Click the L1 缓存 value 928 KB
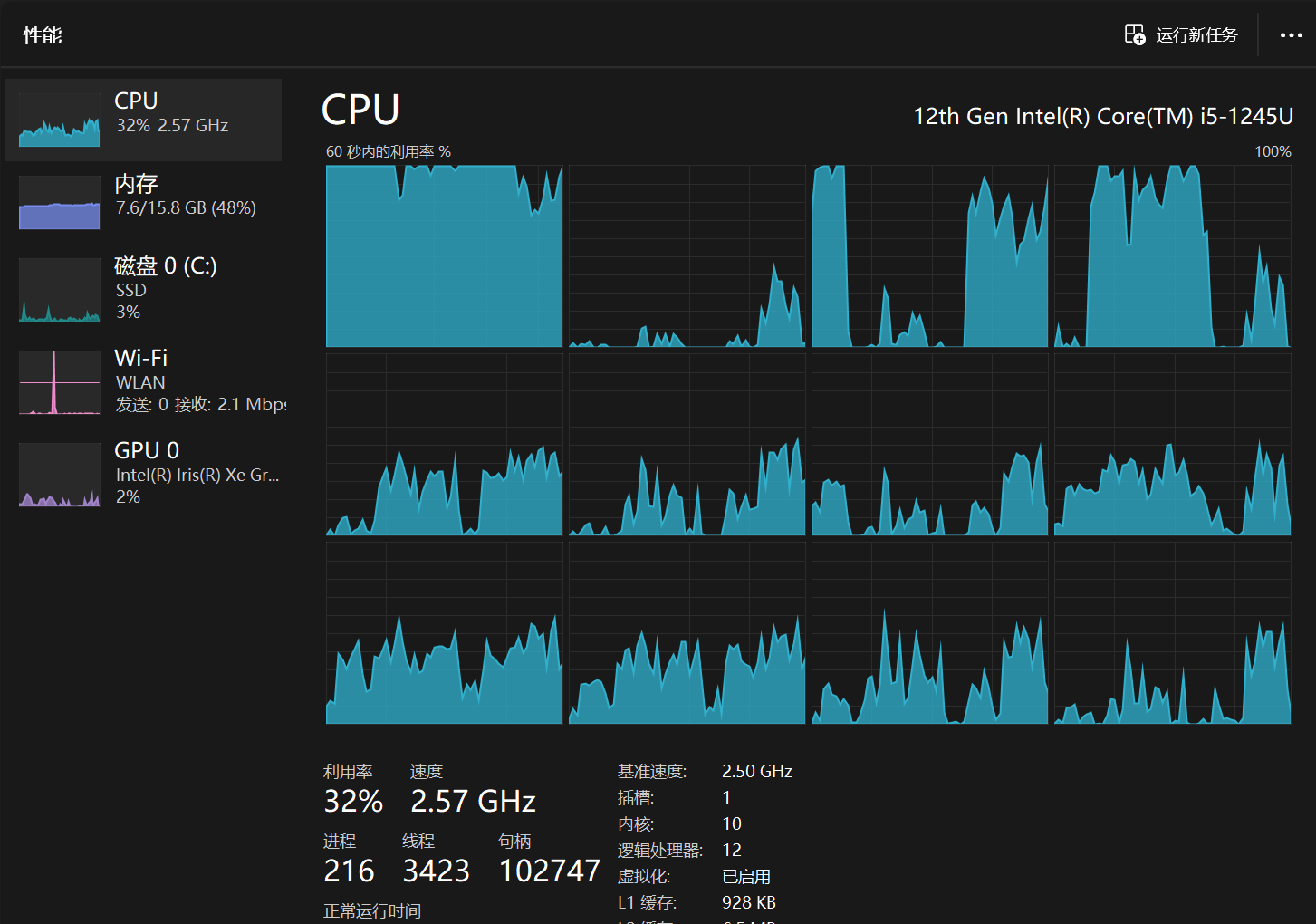Image resolution: width=1316 pixels, height=924 pixels. point(749,902)
